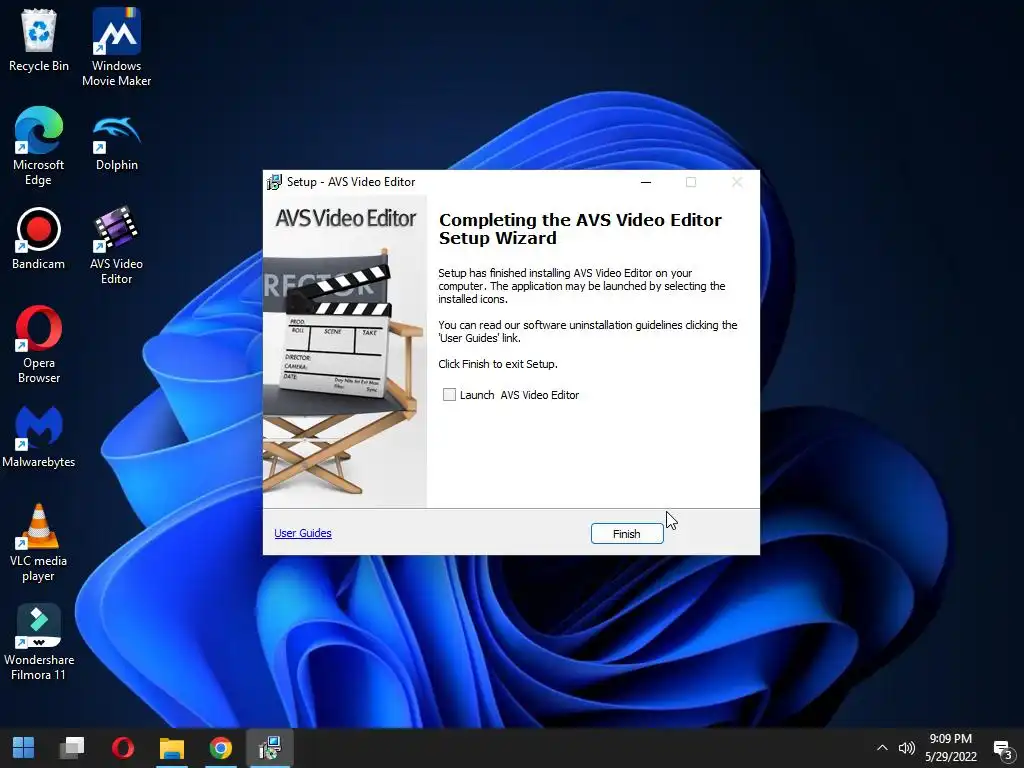
Task: Launch Google Chrome from the taskbar
Action: click(x=221, y=748)
